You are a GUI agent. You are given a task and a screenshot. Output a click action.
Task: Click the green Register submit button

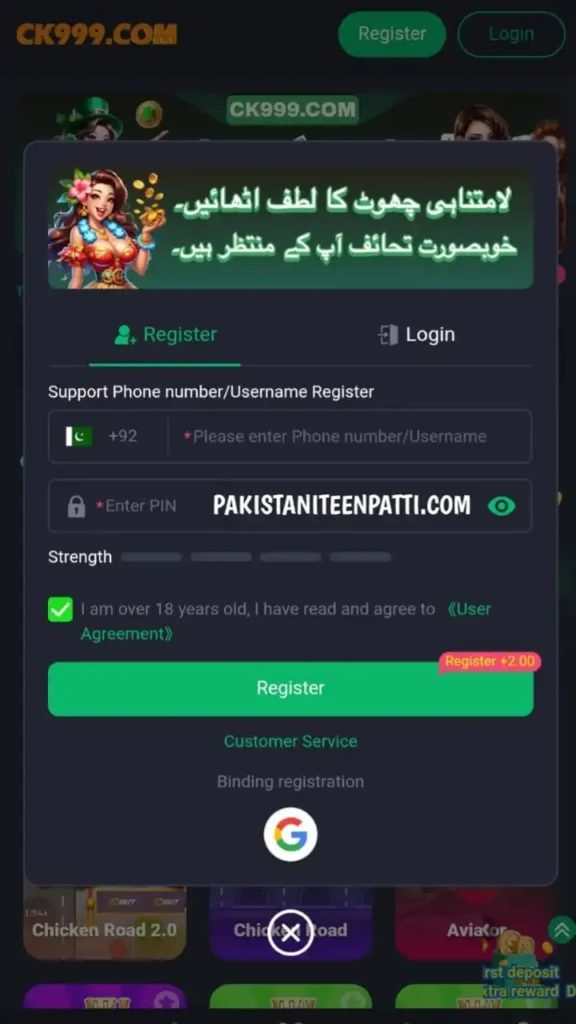pyautogui.click(x=291, y=689)
